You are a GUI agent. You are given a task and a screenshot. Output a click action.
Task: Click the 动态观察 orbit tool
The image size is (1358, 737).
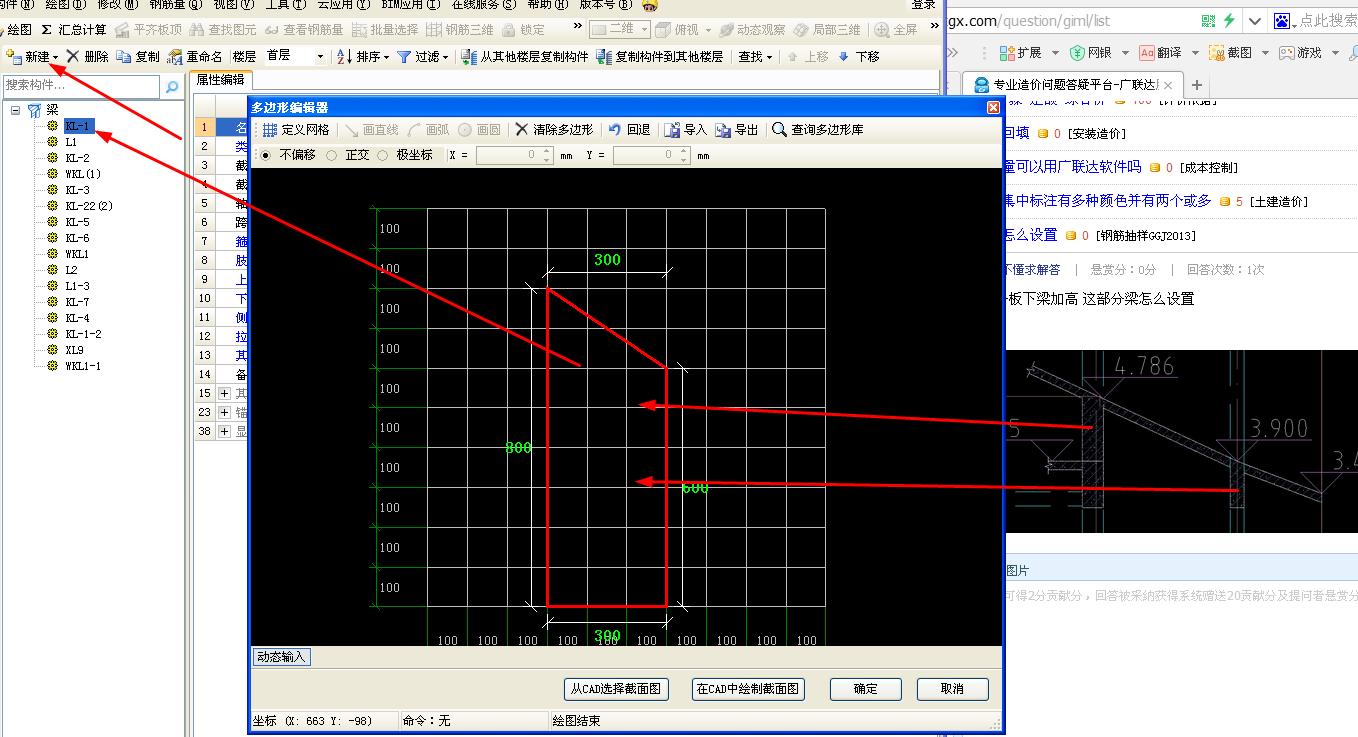752,30
